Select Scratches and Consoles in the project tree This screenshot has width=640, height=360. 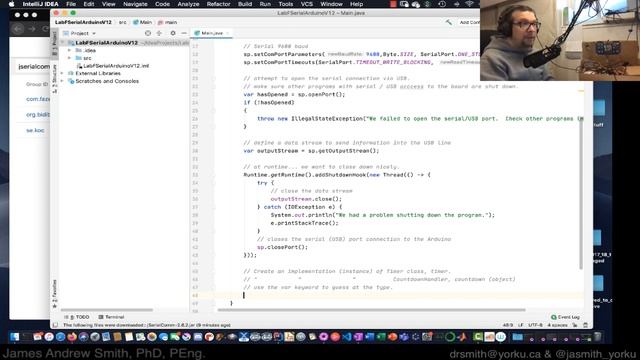(103, 81)
